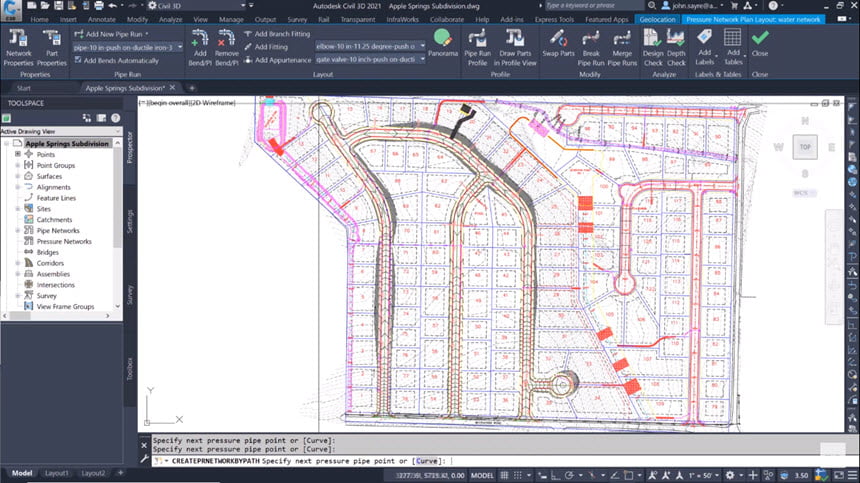Open the Panorama window

click(443, 43)
